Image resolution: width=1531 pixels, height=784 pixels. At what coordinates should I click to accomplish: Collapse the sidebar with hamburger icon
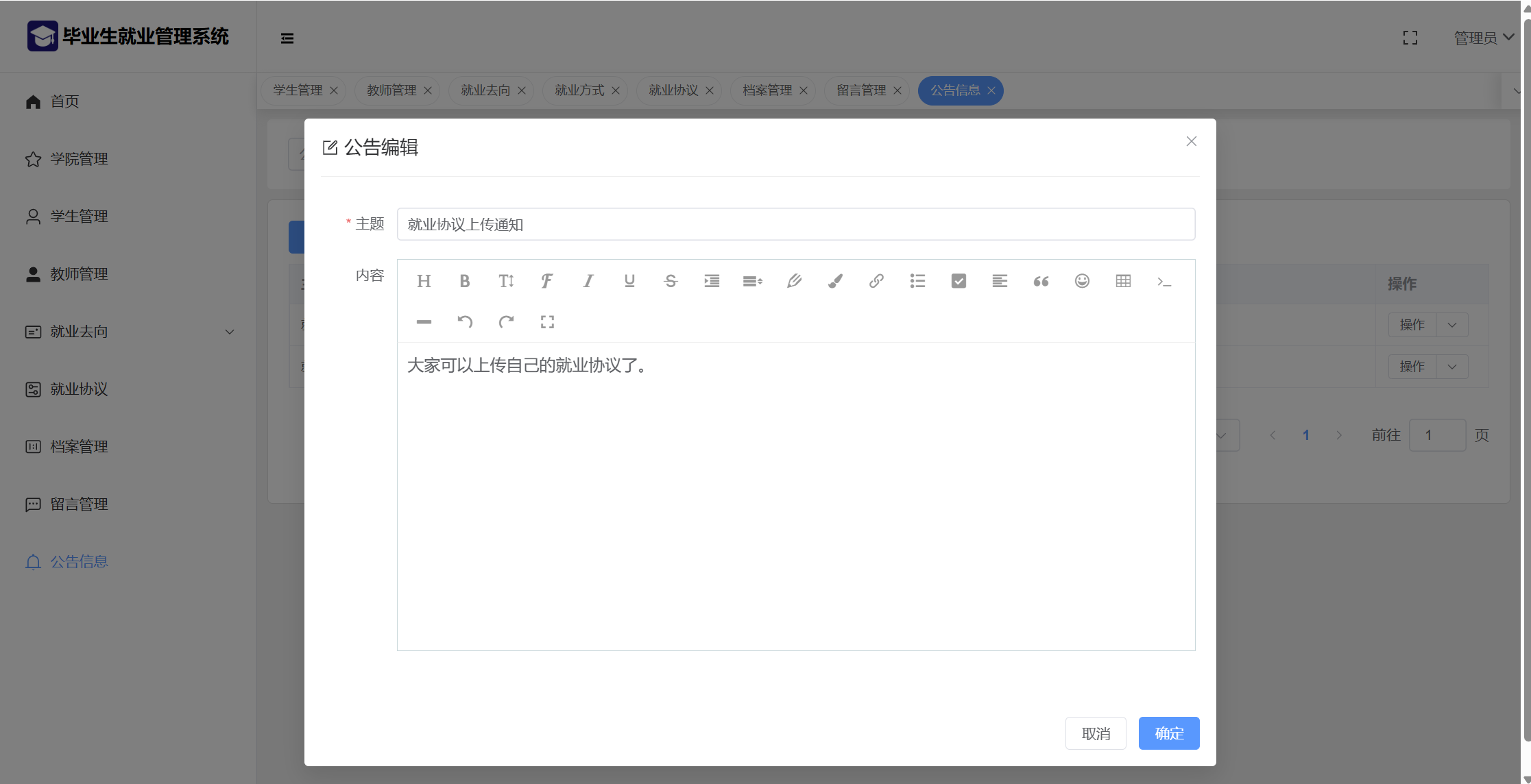[x=287, y=38]
